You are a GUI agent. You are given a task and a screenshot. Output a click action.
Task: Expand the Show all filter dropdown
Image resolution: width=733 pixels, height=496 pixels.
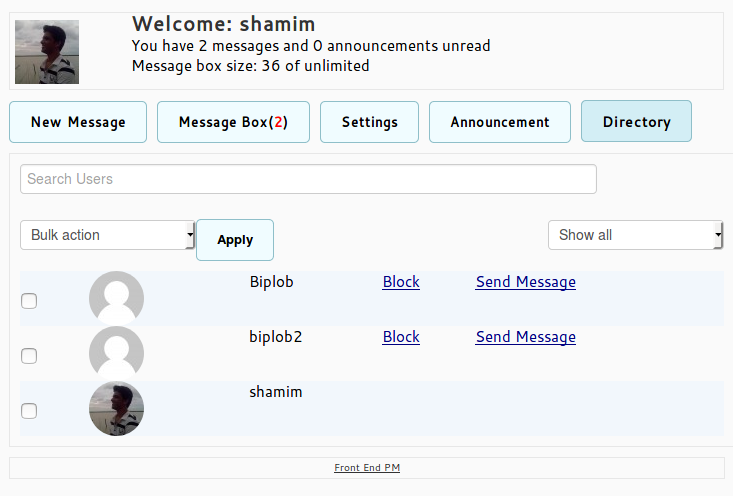635,235
